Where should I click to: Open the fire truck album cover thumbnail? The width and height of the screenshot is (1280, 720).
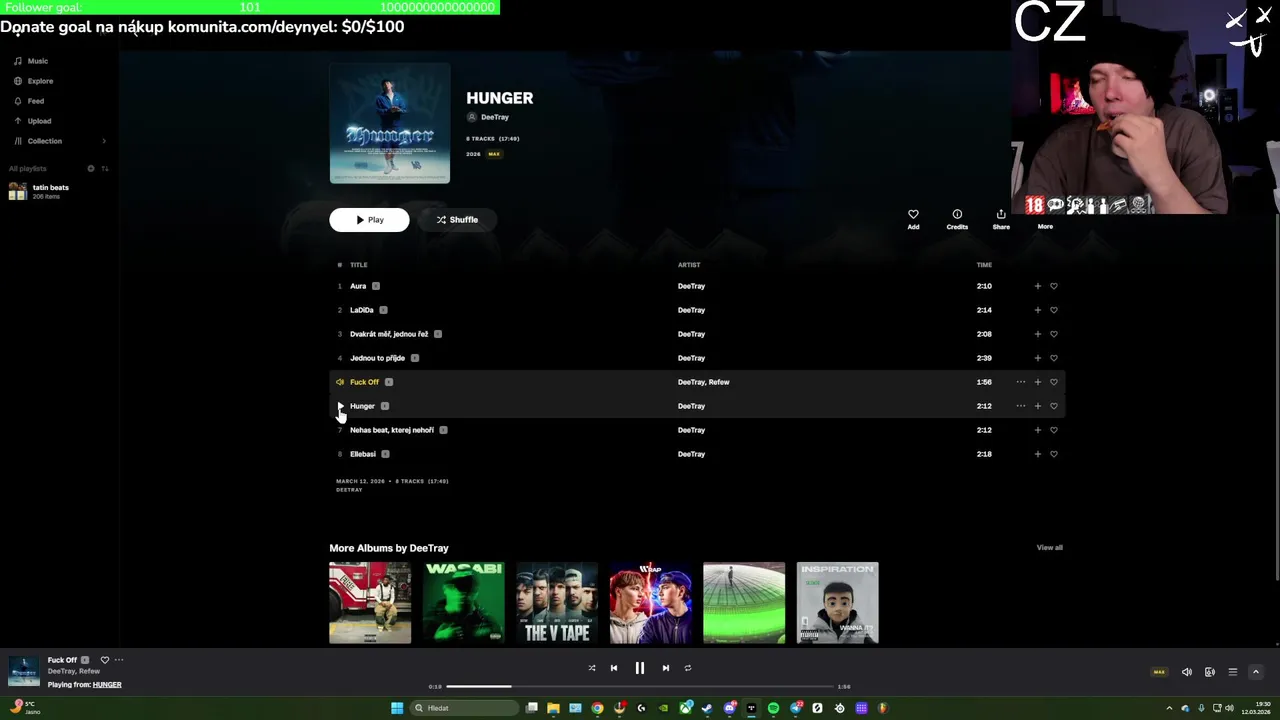pos(370,603)
